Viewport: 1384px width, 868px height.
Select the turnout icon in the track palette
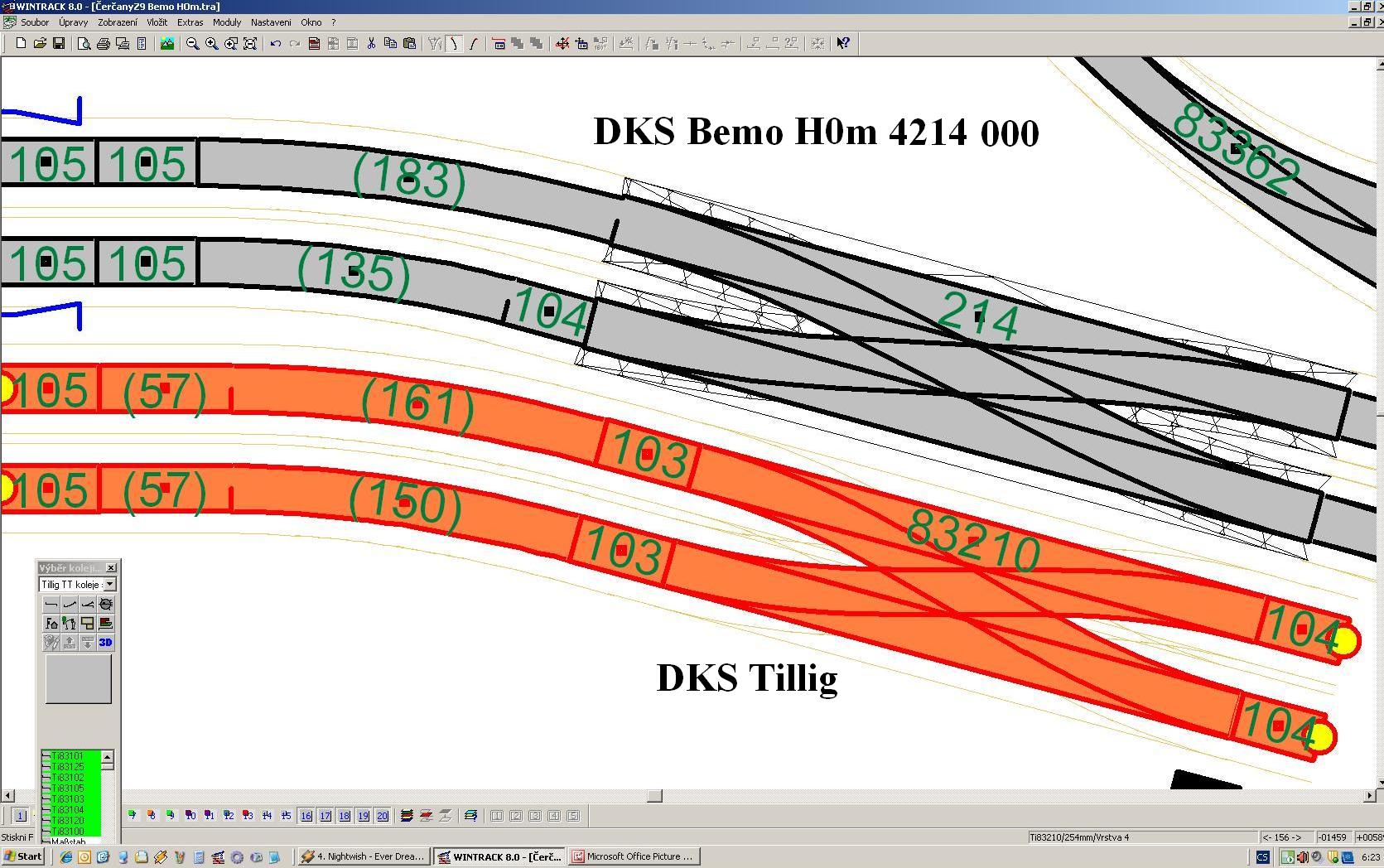click(88, 605)
